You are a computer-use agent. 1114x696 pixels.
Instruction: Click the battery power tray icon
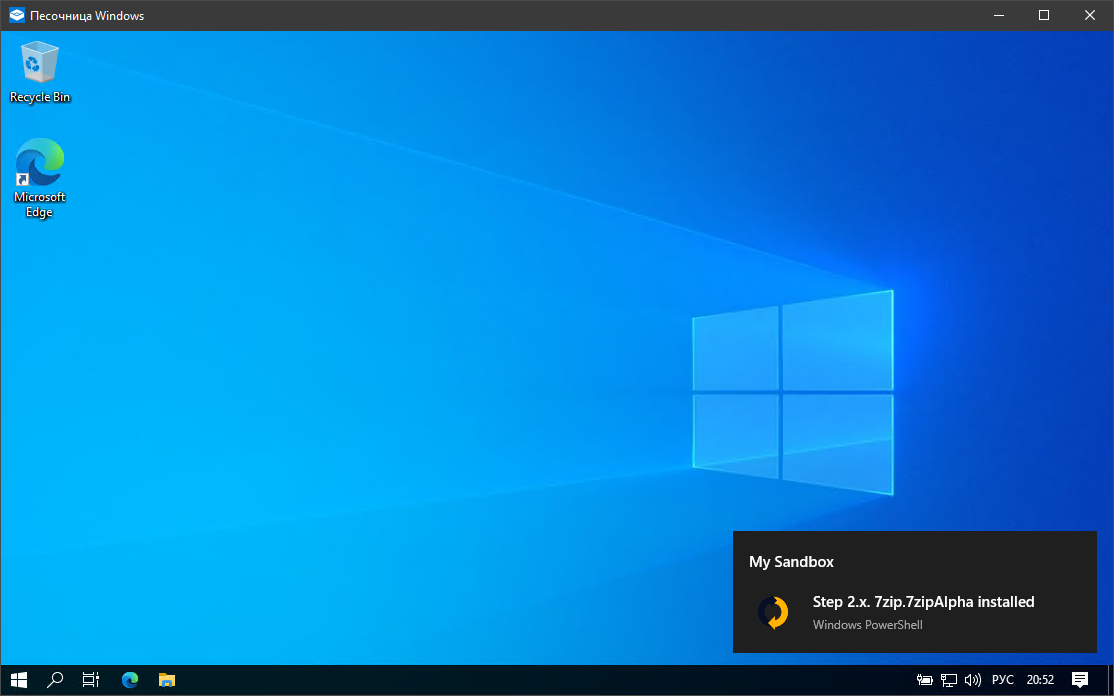925,680
